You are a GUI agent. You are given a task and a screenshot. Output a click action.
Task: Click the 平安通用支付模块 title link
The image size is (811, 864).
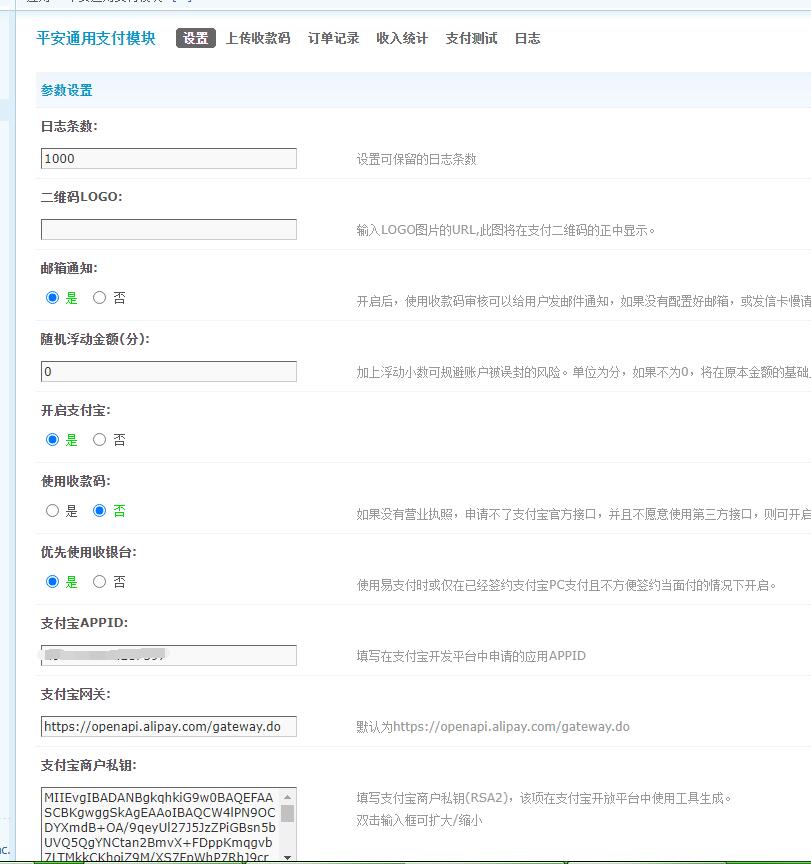click(x=96, y=38)
